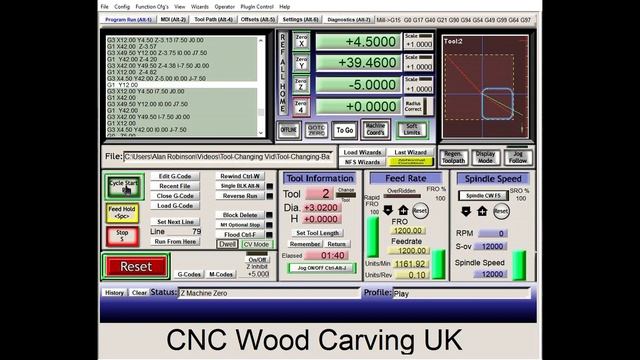Click Set Next Line
This screenshot has width=640, height=360.
(175, 222)
